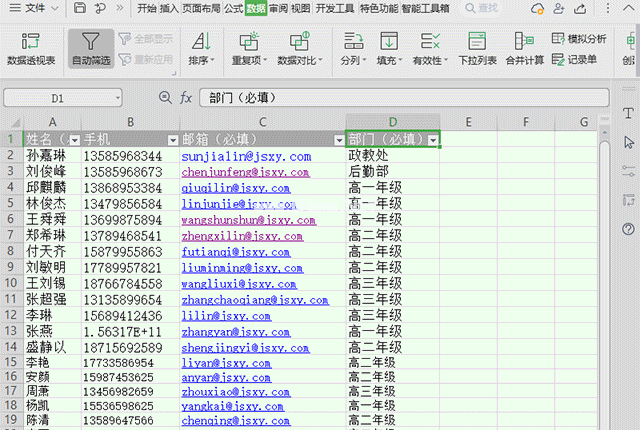This screenshot has width=640, height=430.
Task: Click 全部显示 show all filter icon
Action: point(125,39)
